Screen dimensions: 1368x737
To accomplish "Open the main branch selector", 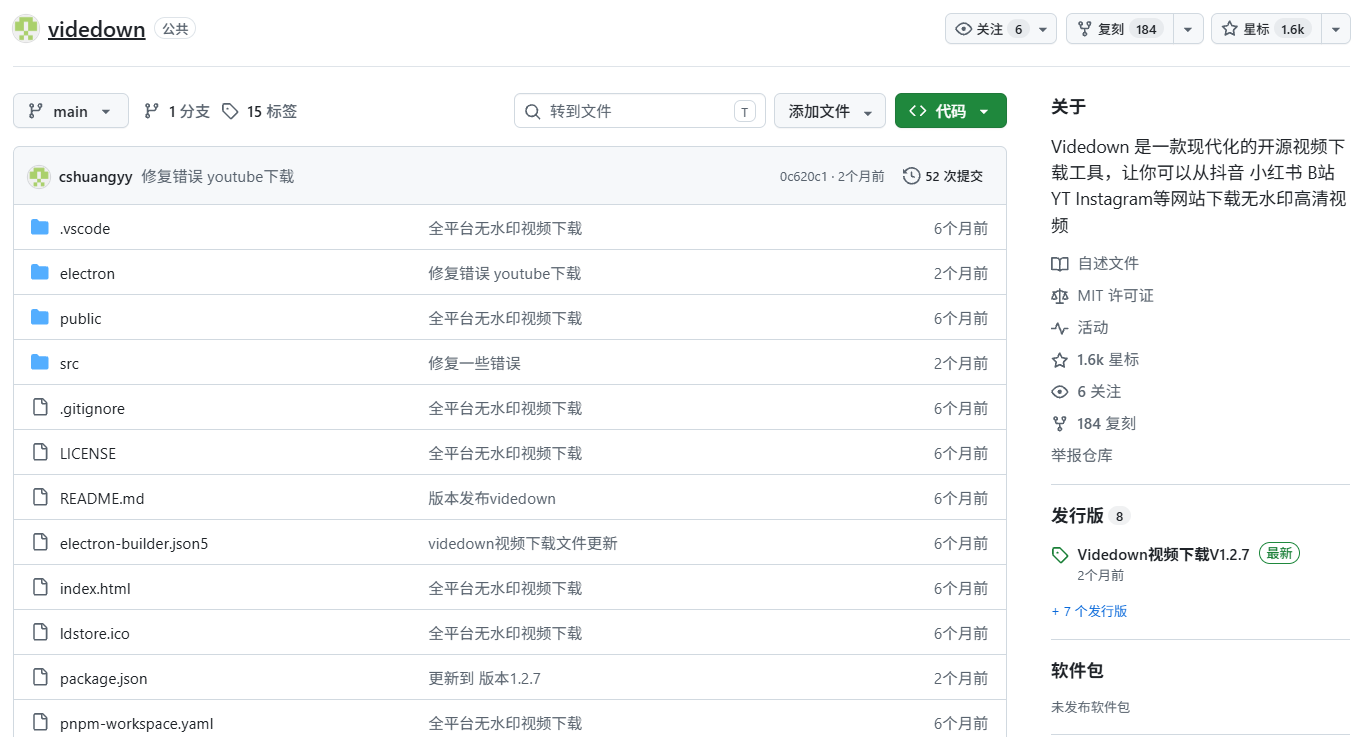I will (x=71, y=111).
